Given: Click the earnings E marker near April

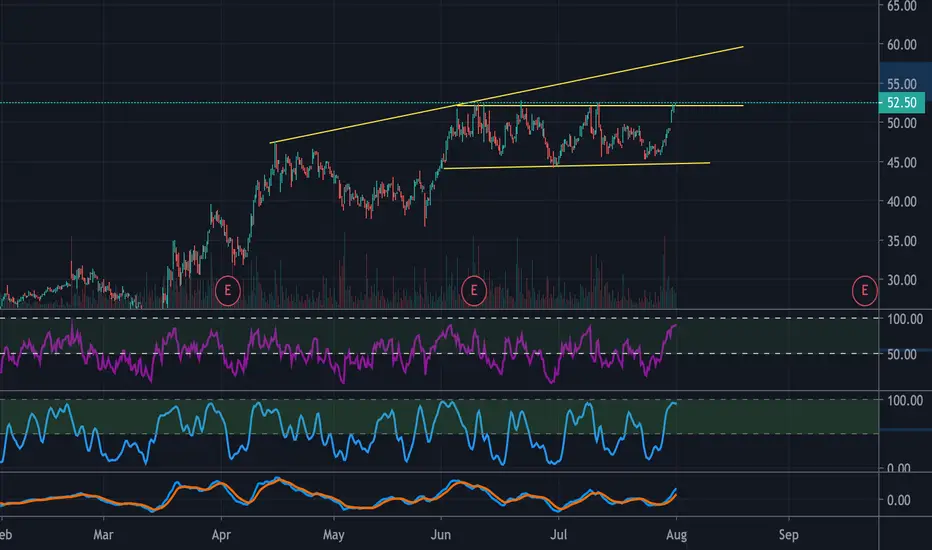Looking at the screenshot, I should 227,291.
